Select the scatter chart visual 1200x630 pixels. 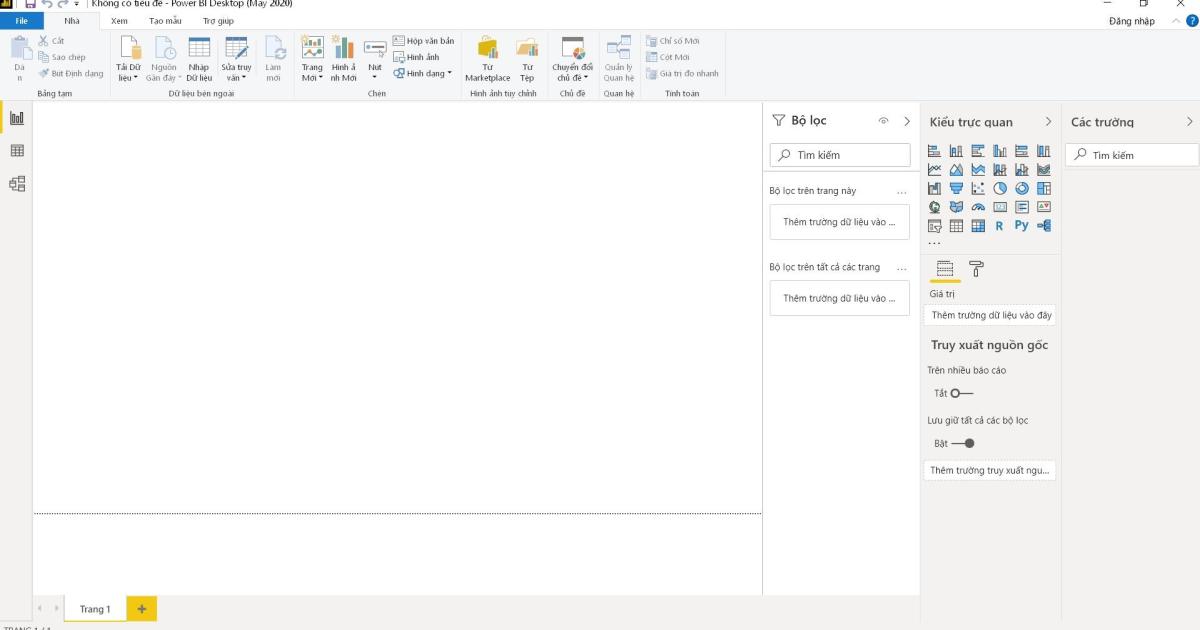coord(978,188)
